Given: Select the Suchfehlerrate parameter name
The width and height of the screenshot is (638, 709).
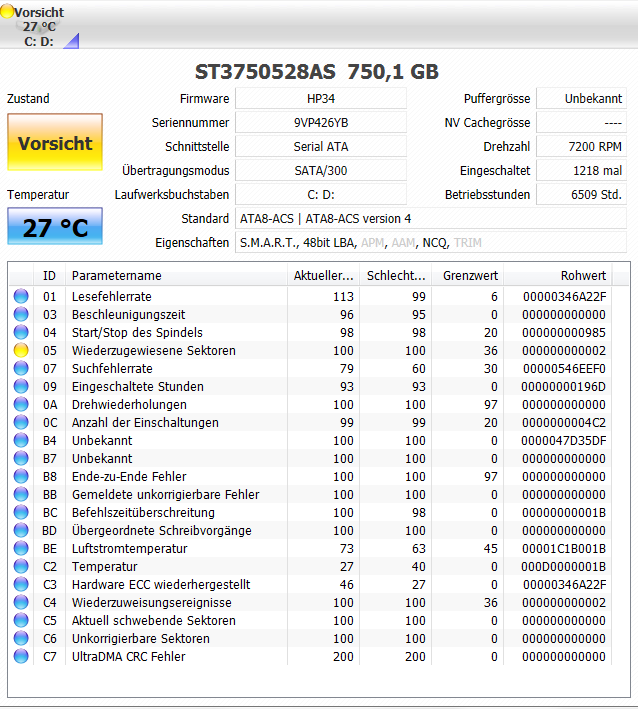Looking at the screenshot, I should tap(112, 368).
